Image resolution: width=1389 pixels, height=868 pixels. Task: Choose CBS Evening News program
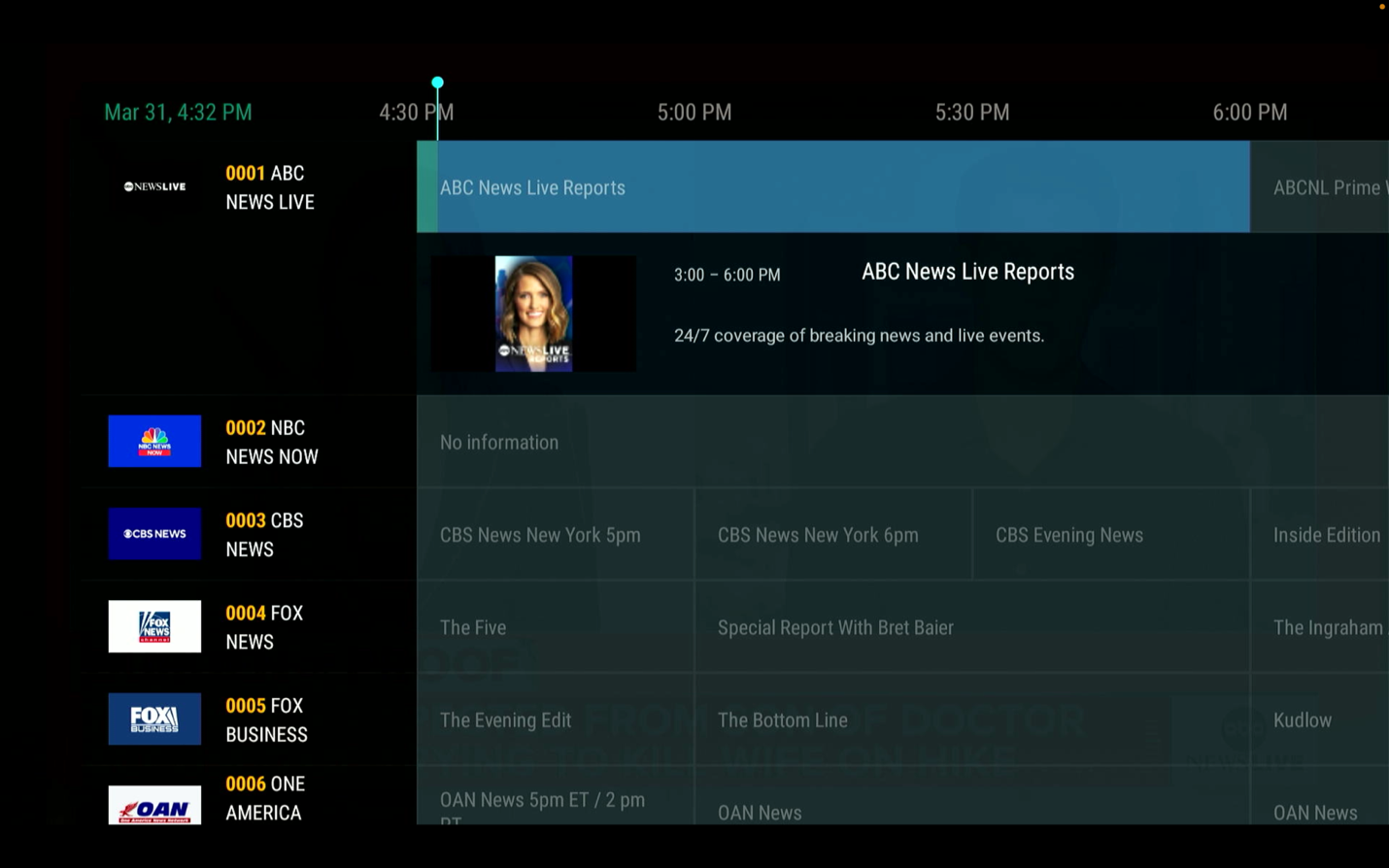click(1111, 534)
